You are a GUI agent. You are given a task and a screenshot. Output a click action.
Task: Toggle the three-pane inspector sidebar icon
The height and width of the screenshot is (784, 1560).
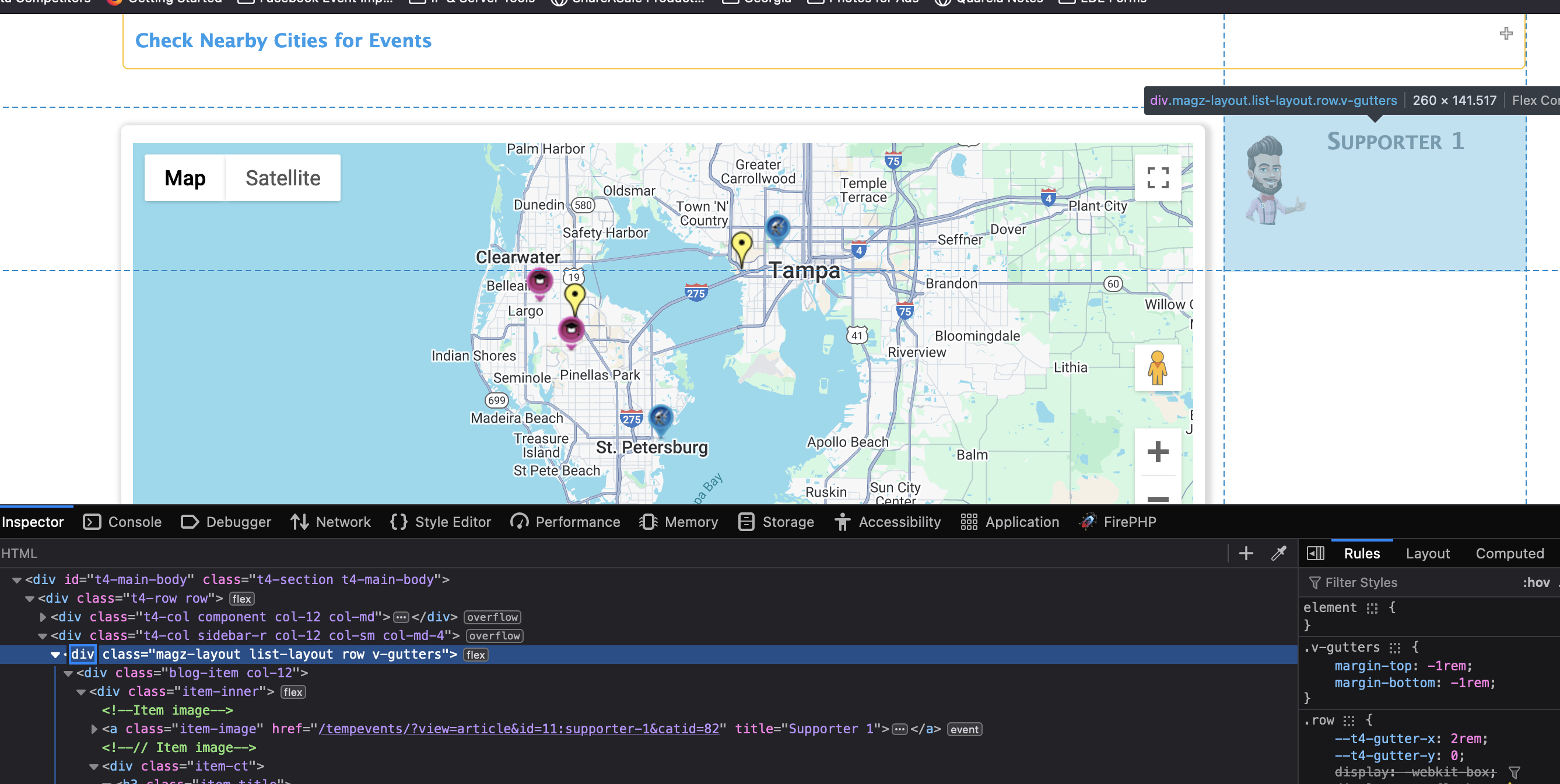1315,553
